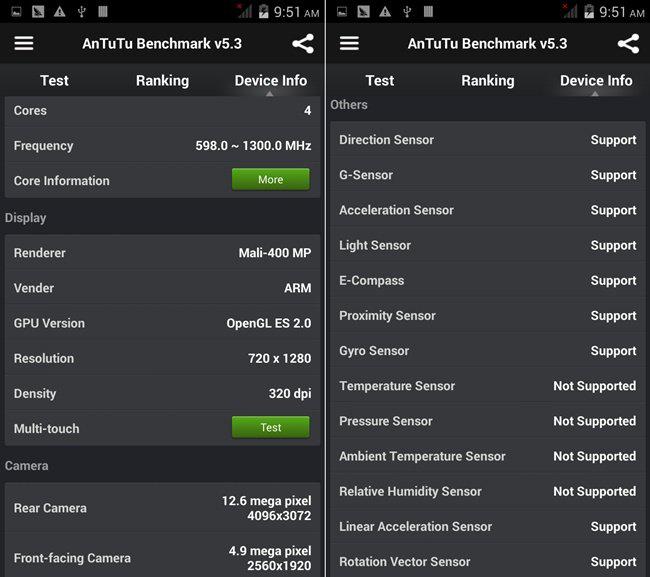The width and height of the screenshot is (650, 577).
Task: Select the Relative Humidity Sensor row
Action: click(x=488, y=491)
